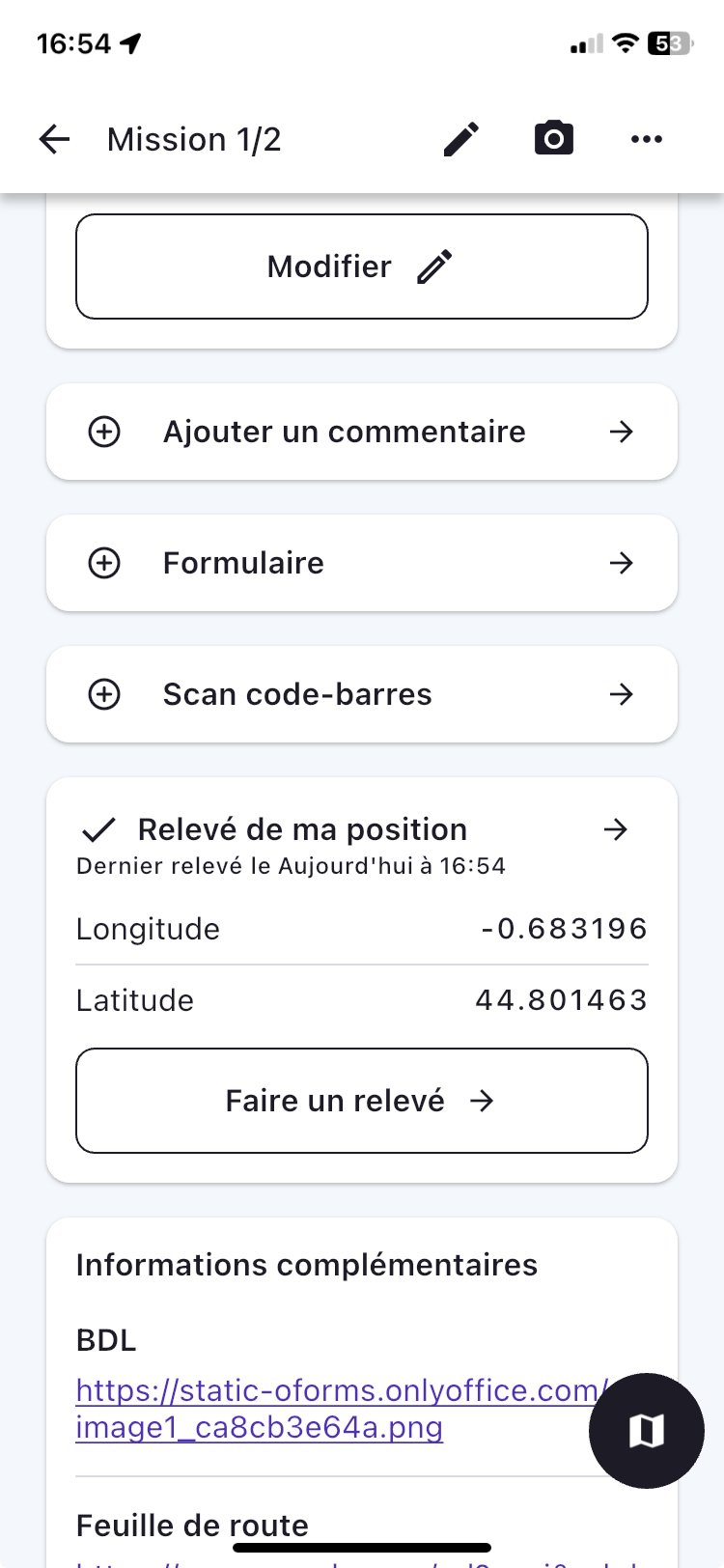Open the floating map button
The width and height of the screenshot is (724, 1568).
646,1430
